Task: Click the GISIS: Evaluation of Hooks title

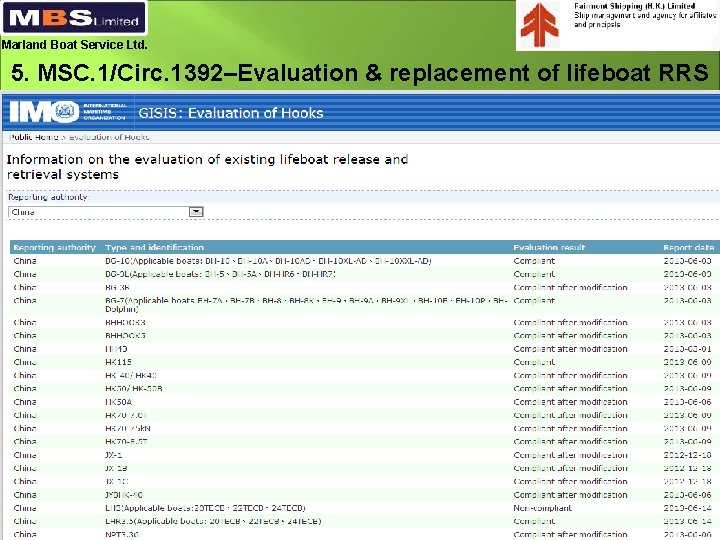Action: tap(231, 113)
